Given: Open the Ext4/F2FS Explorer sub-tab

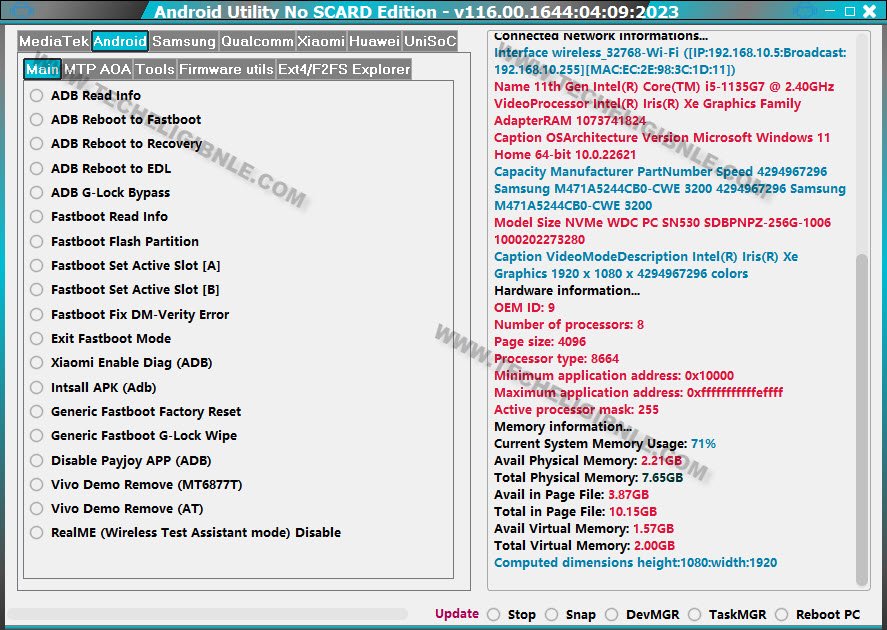Looking at the screenshot, I should point(344,70).
